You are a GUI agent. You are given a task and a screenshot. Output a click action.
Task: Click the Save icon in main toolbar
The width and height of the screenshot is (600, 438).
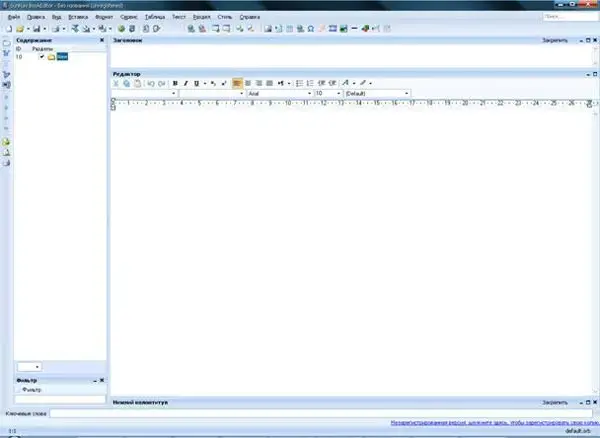coord(37,29)
